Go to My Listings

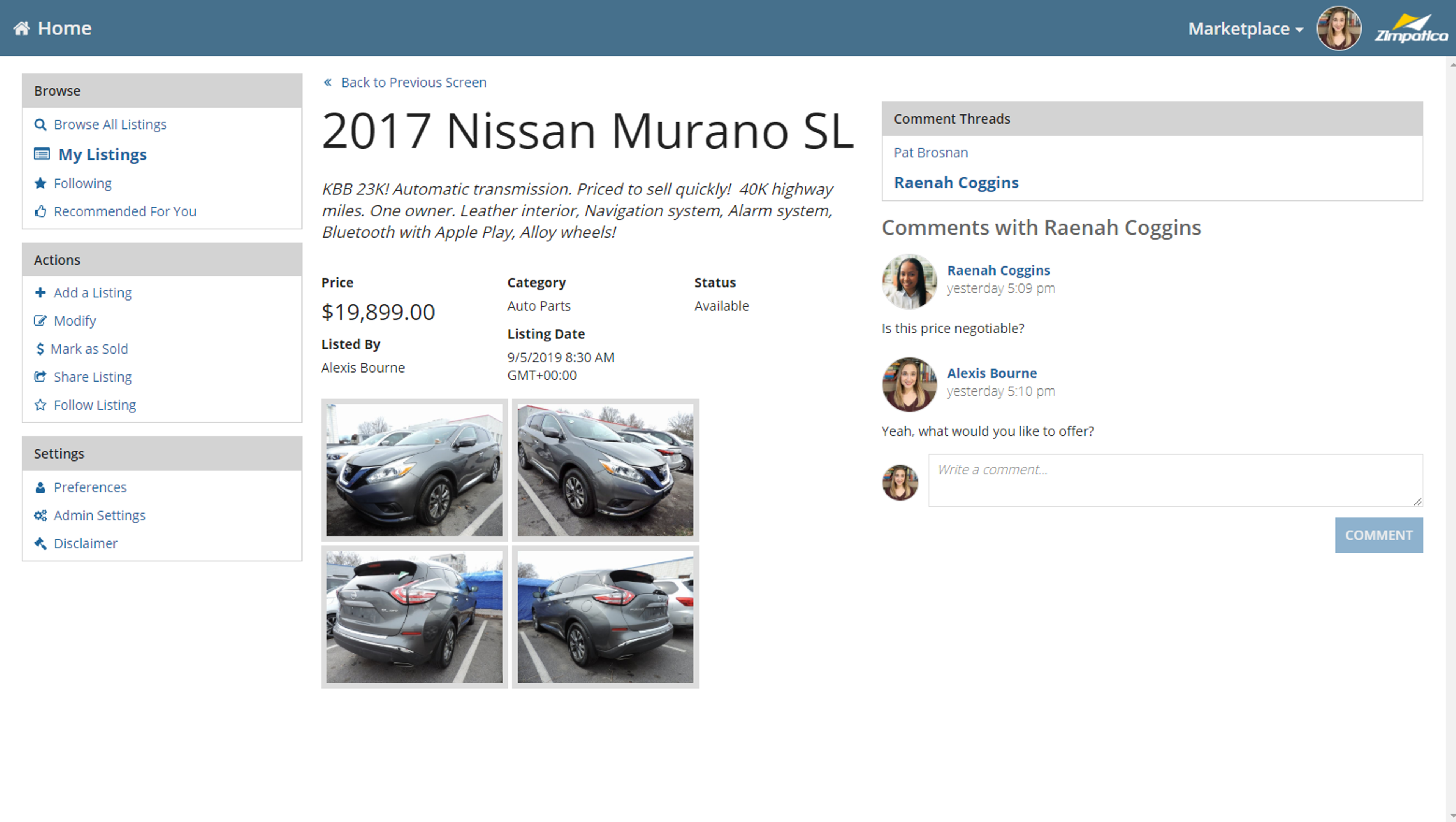click(x=102, y=154)
